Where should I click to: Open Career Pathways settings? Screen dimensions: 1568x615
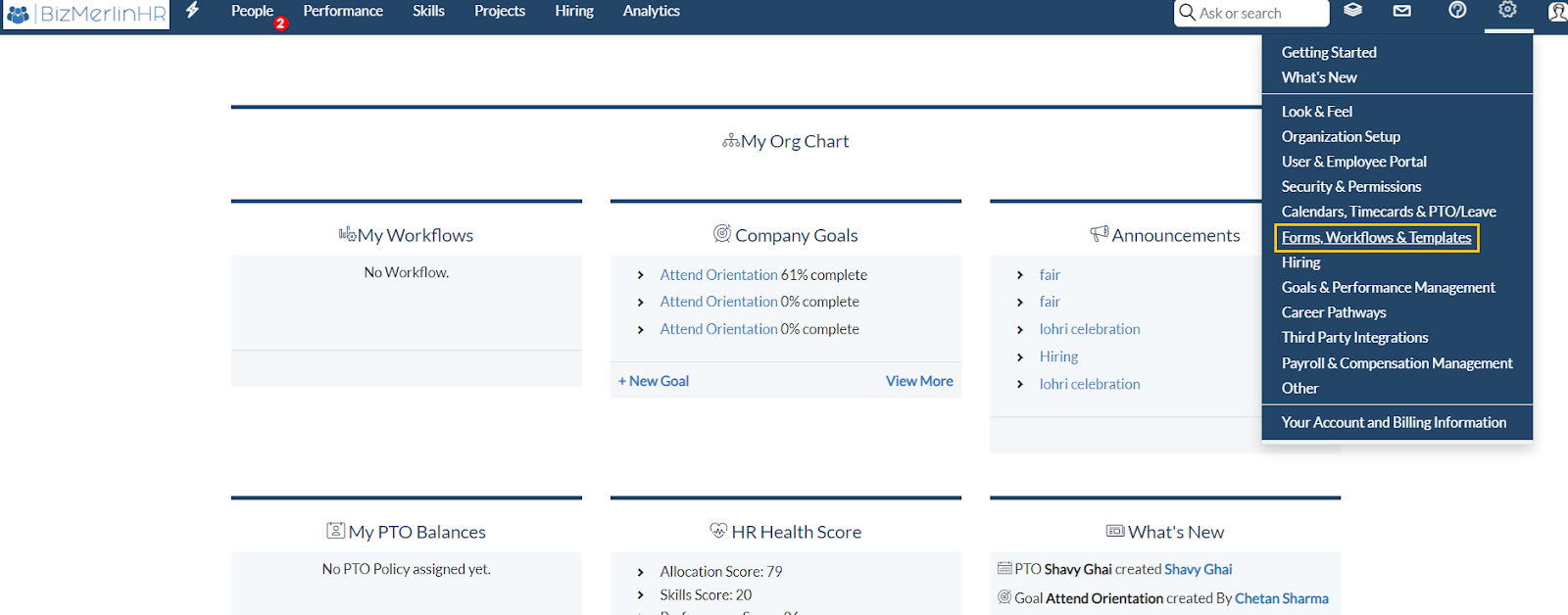point(1334,312)
